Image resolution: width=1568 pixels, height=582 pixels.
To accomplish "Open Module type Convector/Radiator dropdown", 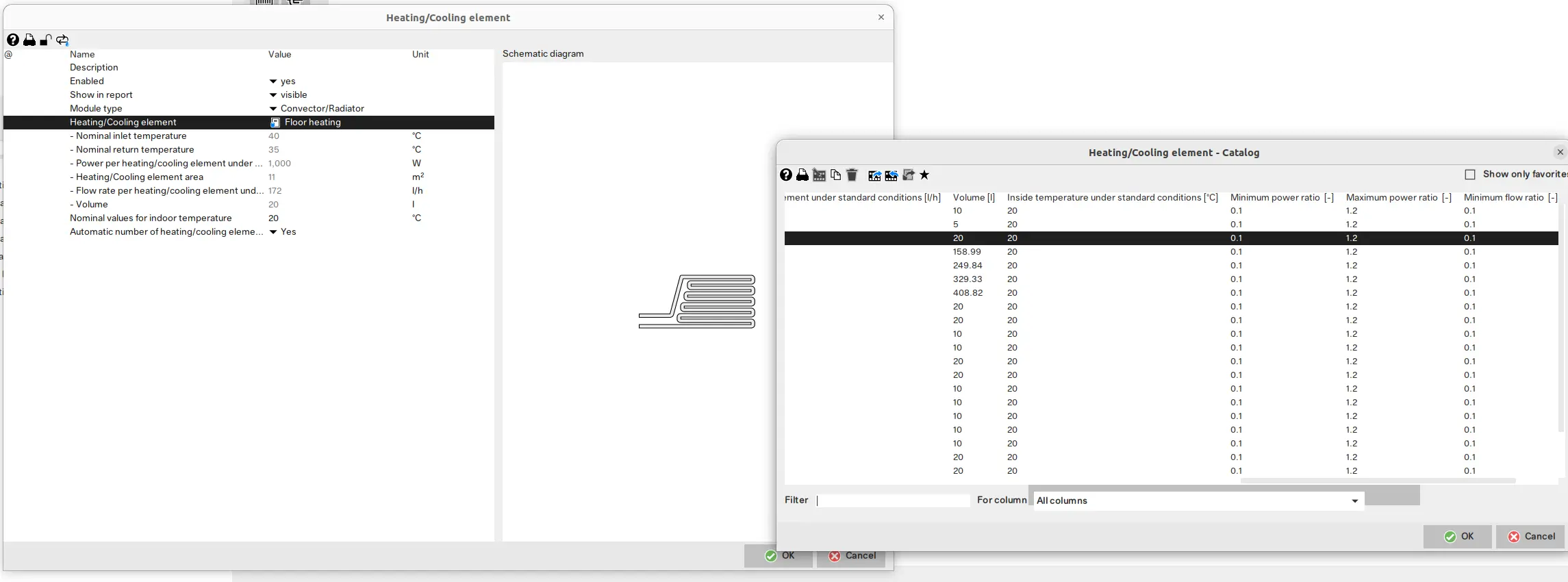I will 273,109.
